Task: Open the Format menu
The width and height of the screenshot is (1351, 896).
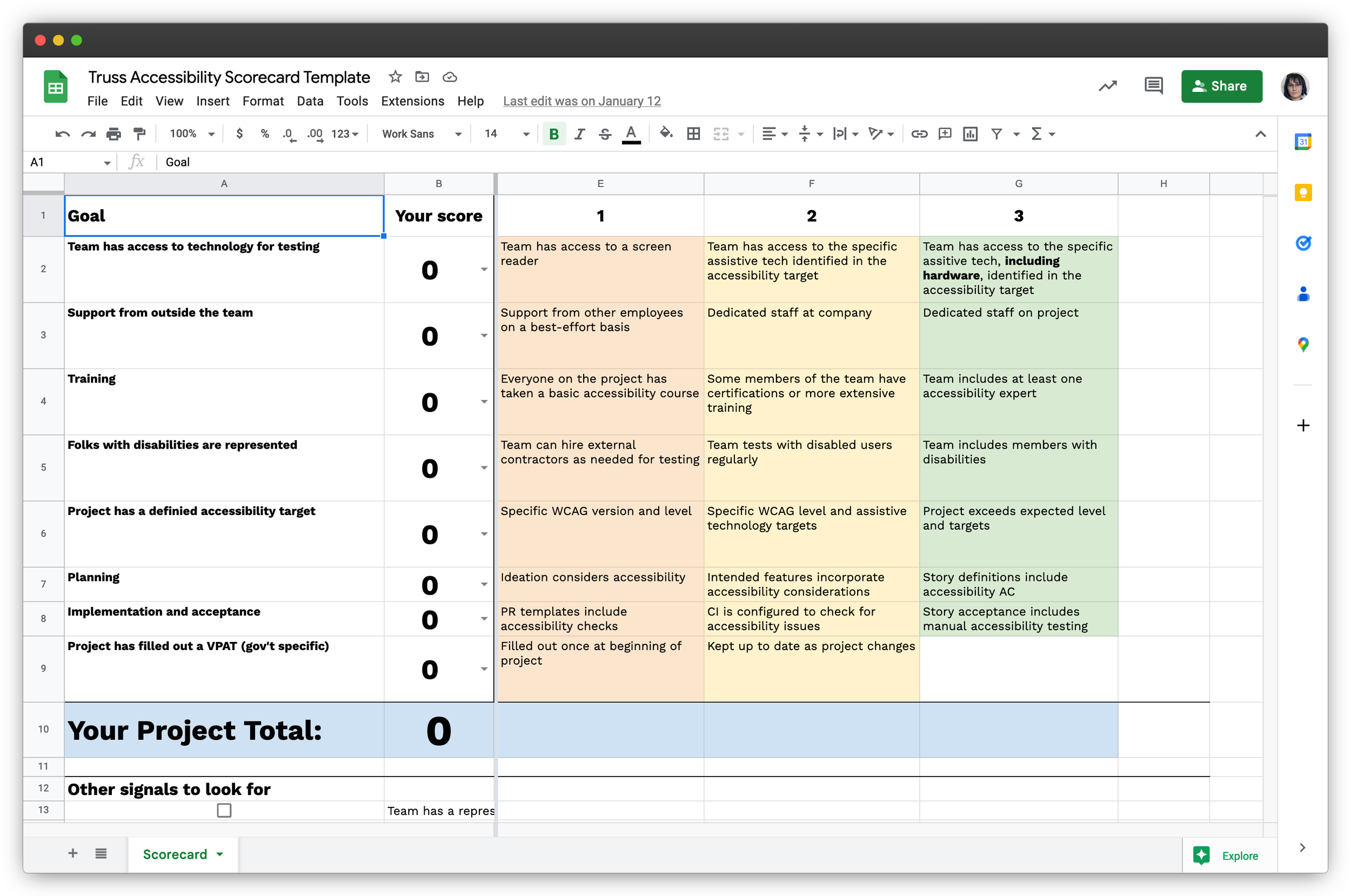Action: click(x=263, y=101)
